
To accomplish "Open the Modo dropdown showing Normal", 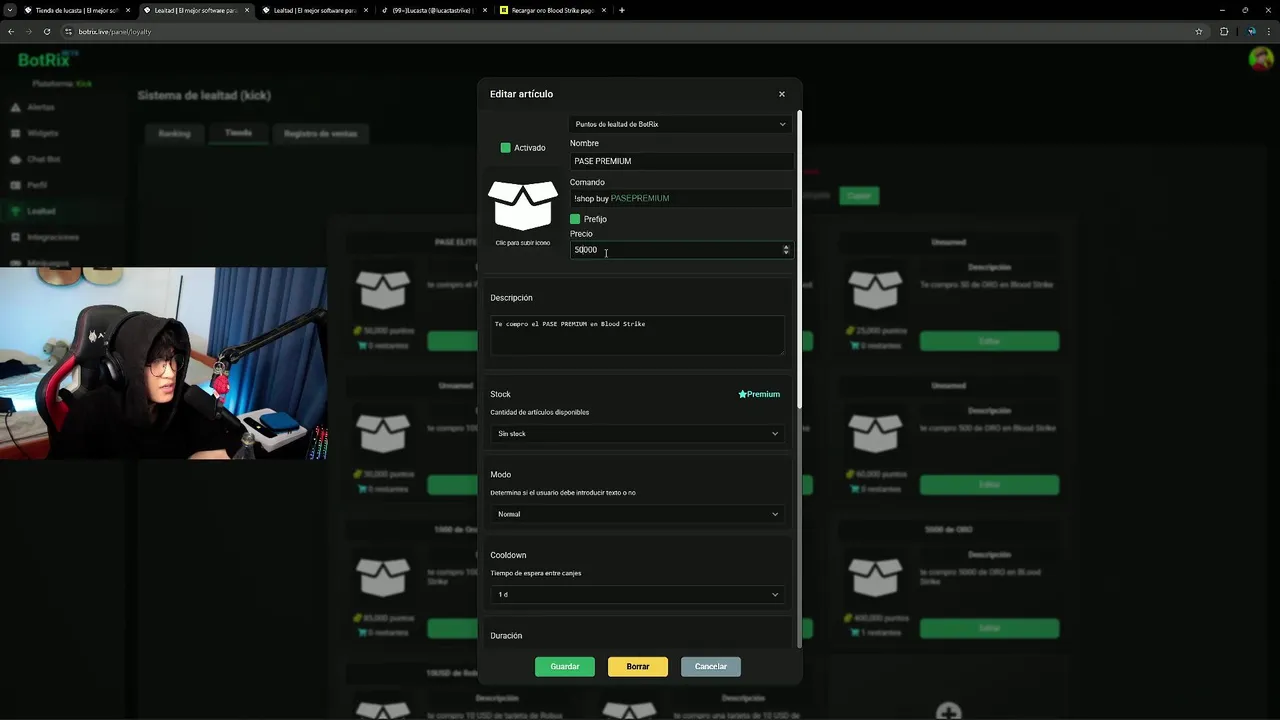I will coord(637,514).
